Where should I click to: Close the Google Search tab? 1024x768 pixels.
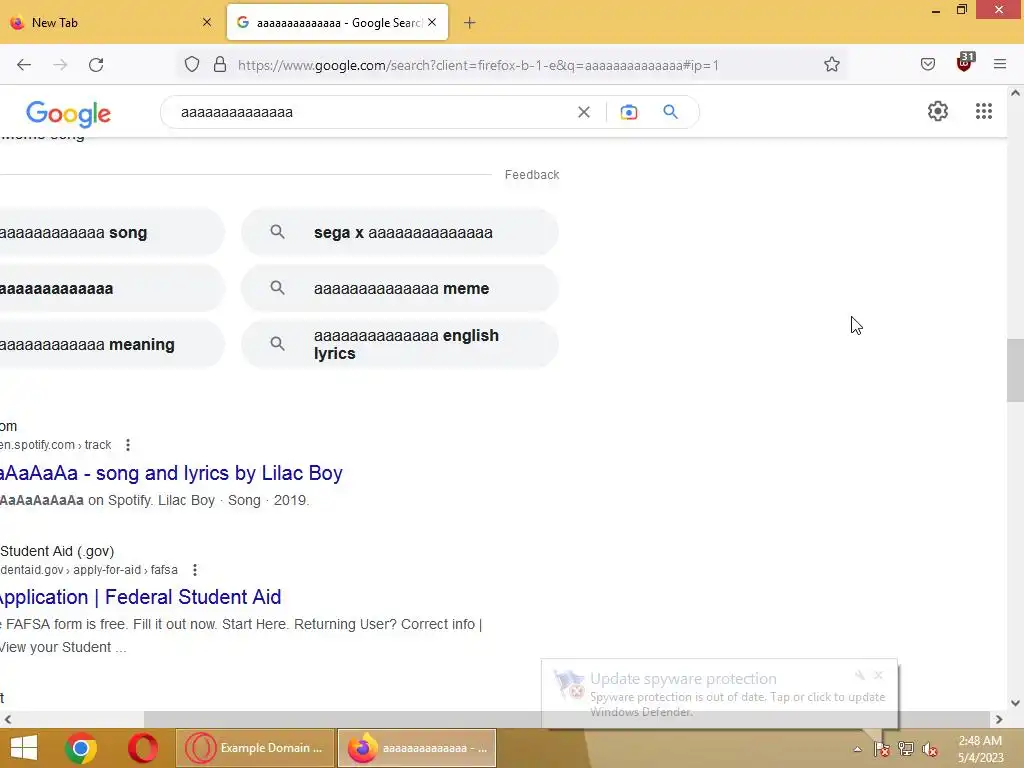click(x=432, y=22)
